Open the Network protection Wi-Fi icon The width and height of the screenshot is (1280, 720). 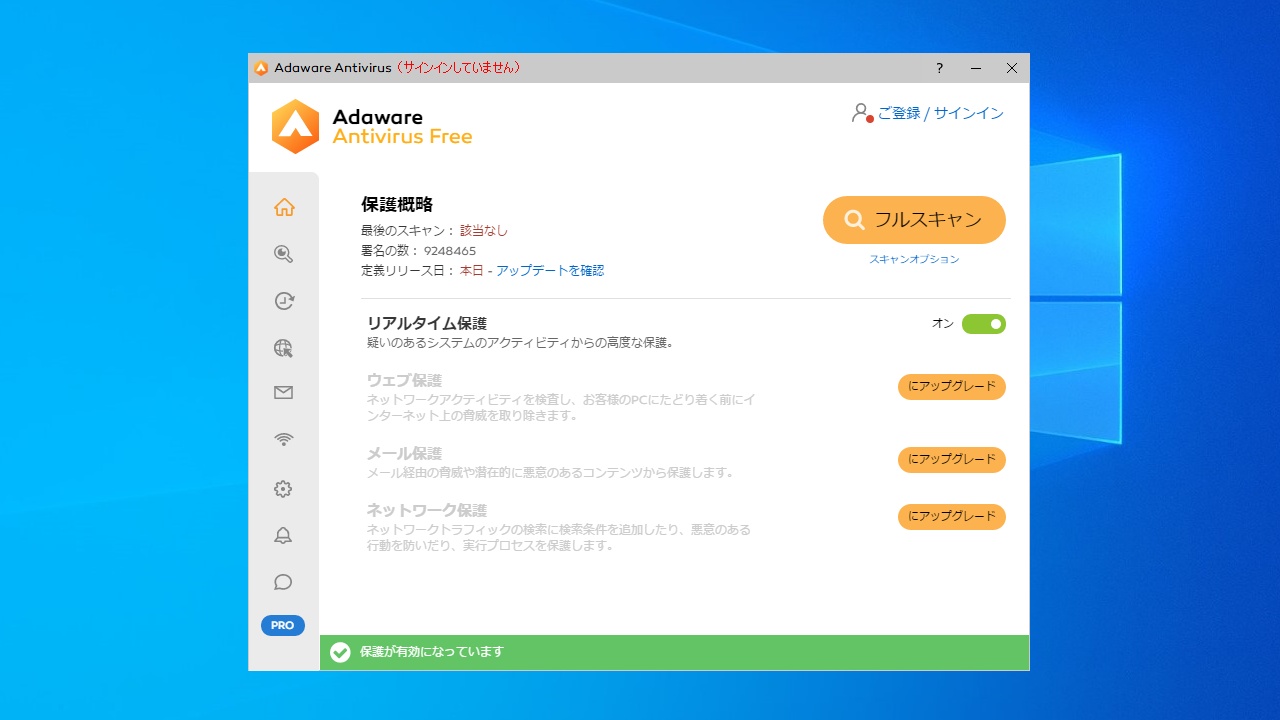(284, 439)
